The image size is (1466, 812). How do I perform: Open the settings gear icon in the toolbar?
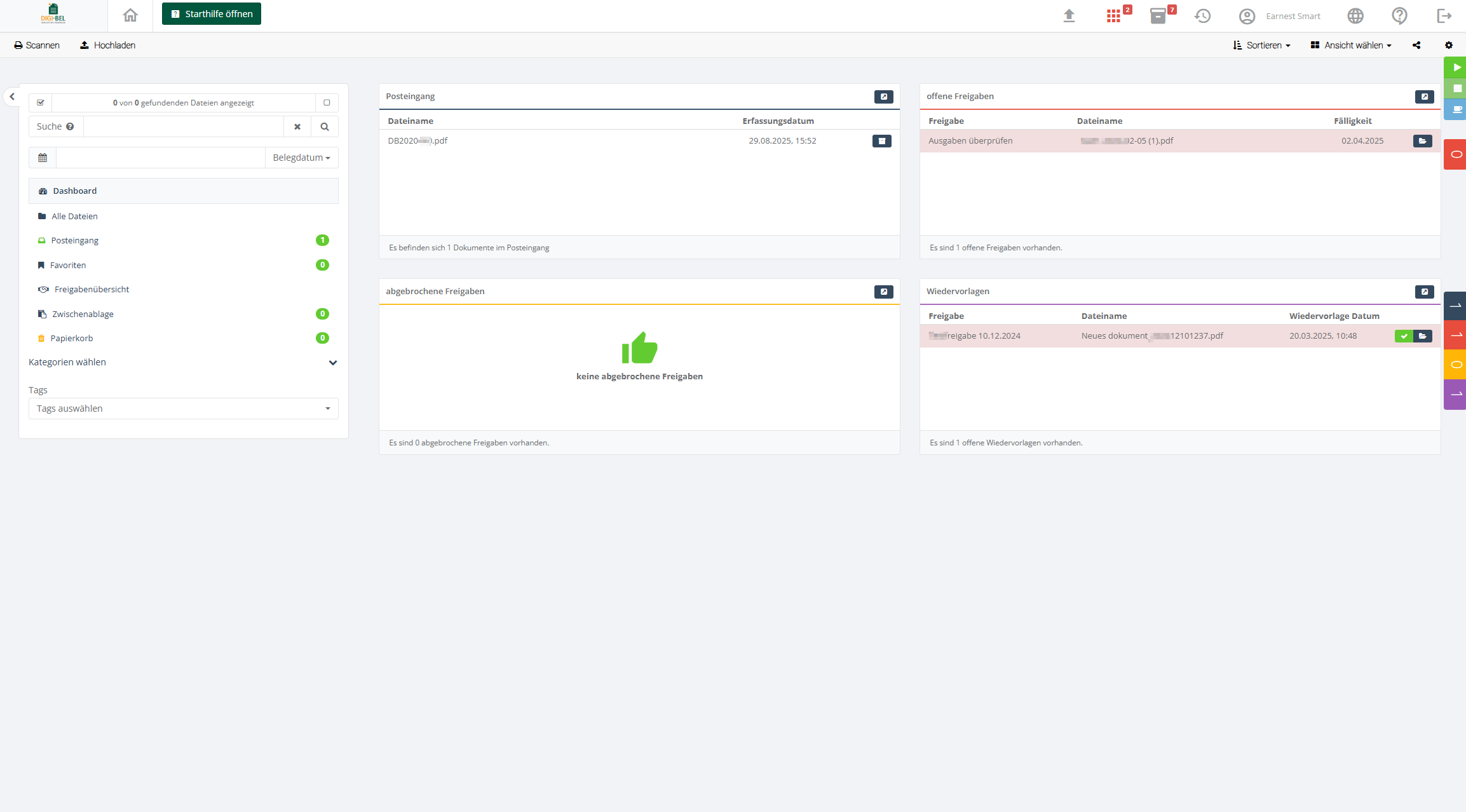[x=1449, y=45]
